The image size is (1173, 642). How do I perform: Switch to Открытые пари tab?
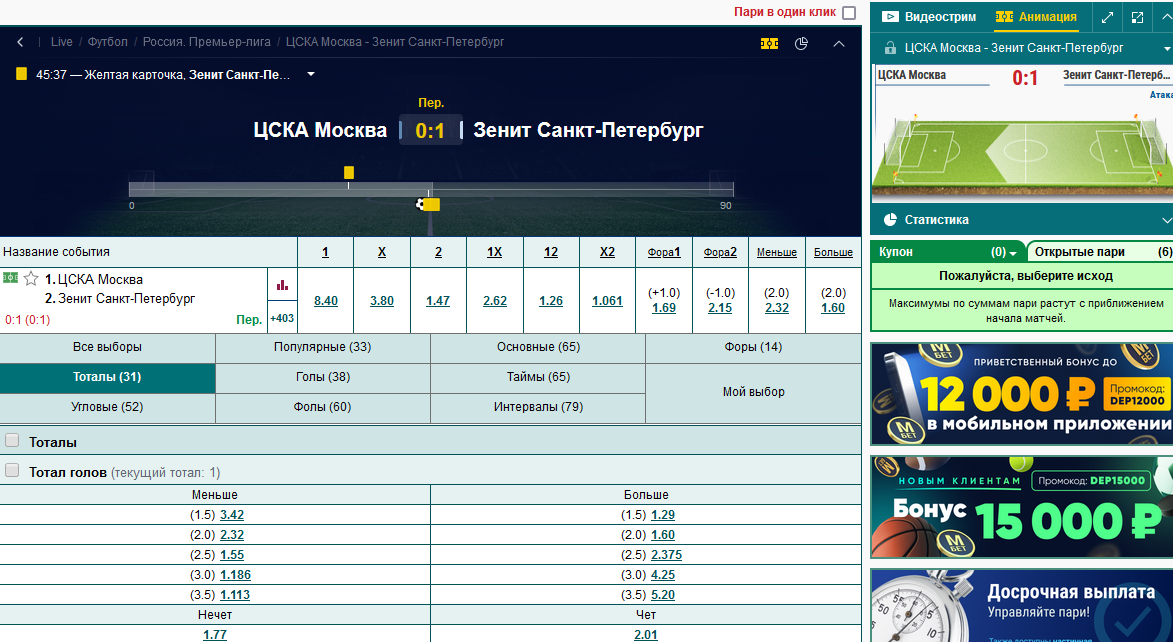(1099, 252)
